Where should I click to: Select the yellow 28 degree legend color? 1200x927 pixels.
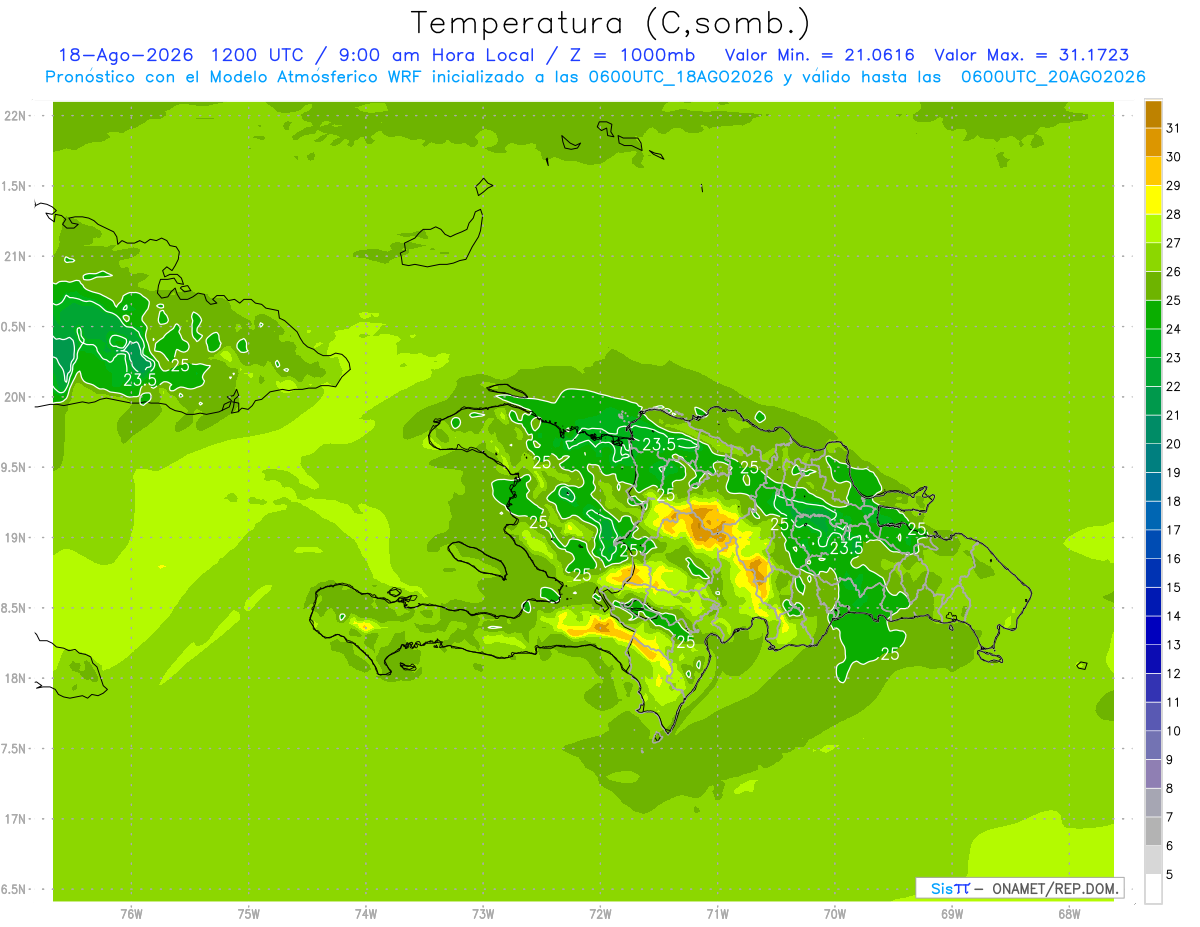[x=1153, y=200]
